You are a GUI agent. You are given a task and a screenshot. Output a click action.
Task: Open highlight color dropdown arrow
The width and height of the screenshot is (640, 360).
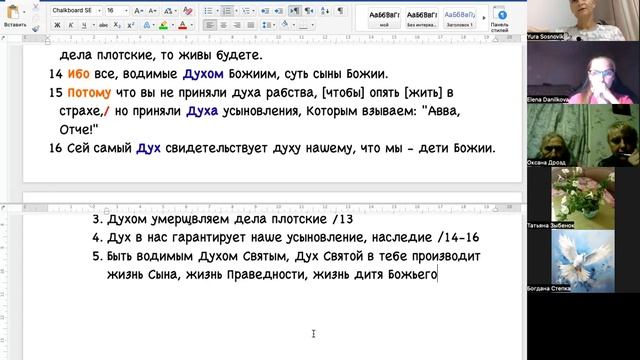[173, 25]
